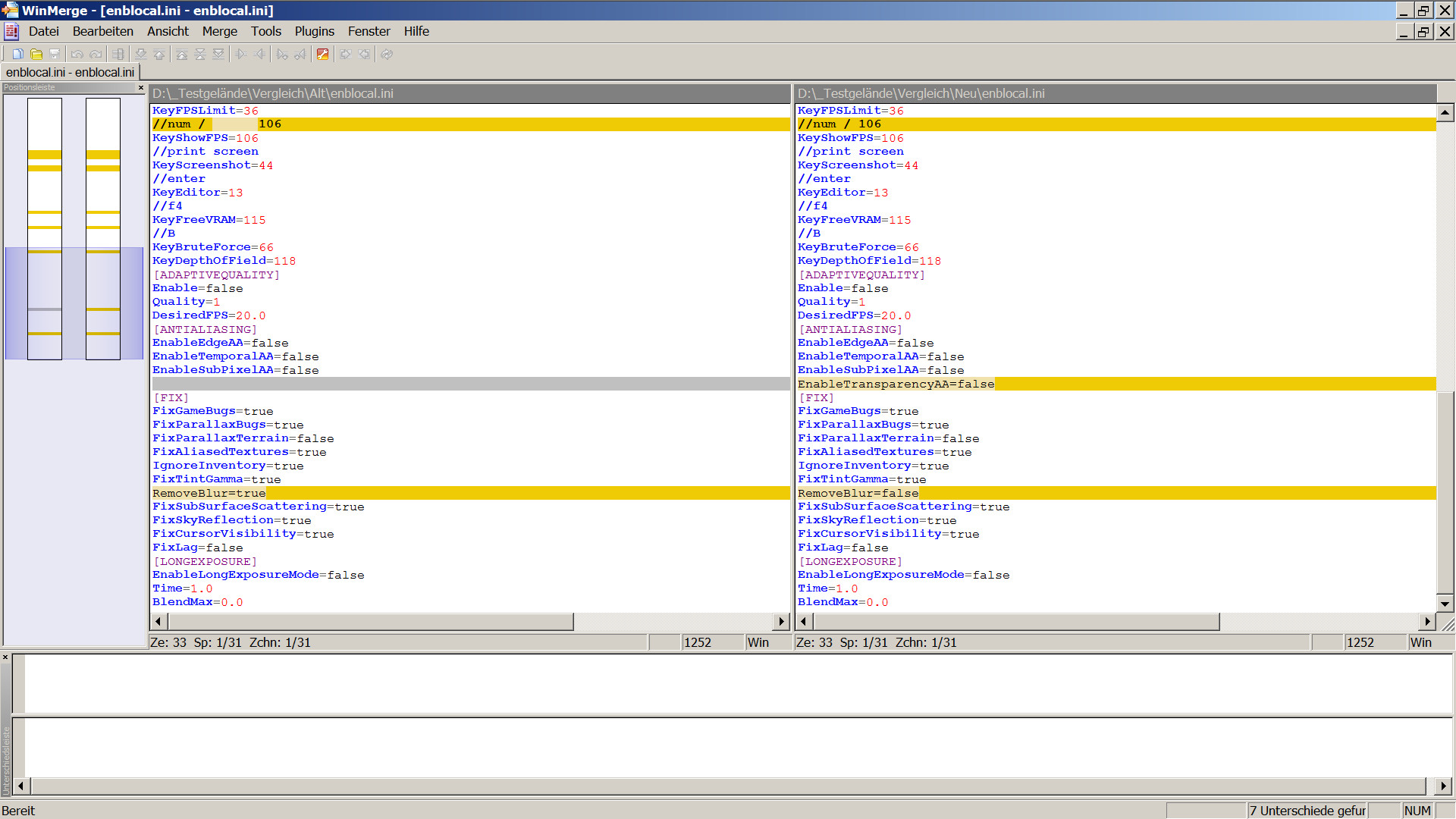Viewport: 1456px width, 819px height.
Task: Click the Refresh toolbar icon
Action: [x=387, y=55]
